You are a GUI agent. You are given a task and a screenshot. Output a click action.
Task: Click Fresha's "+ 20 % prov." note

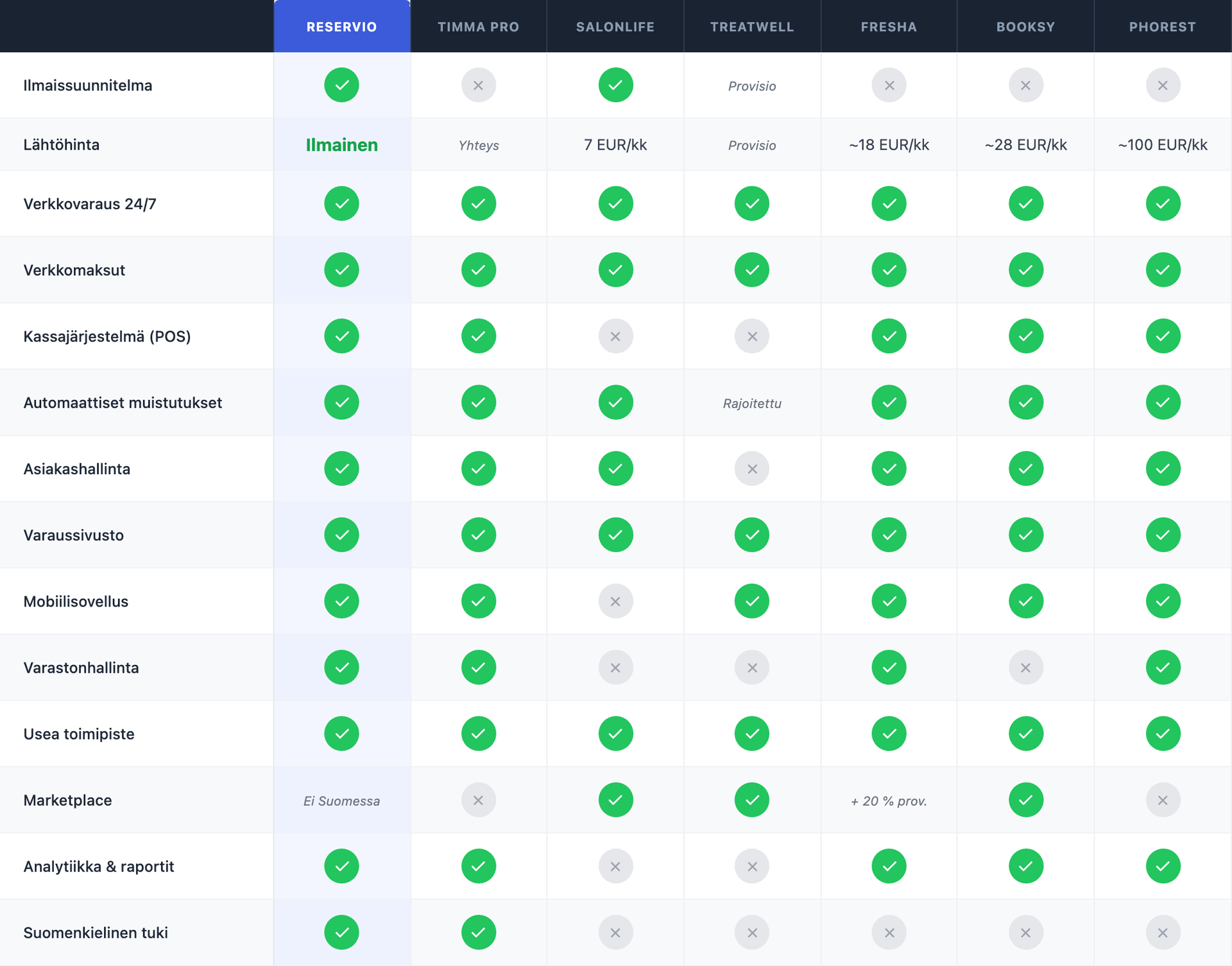pos(889,801)
